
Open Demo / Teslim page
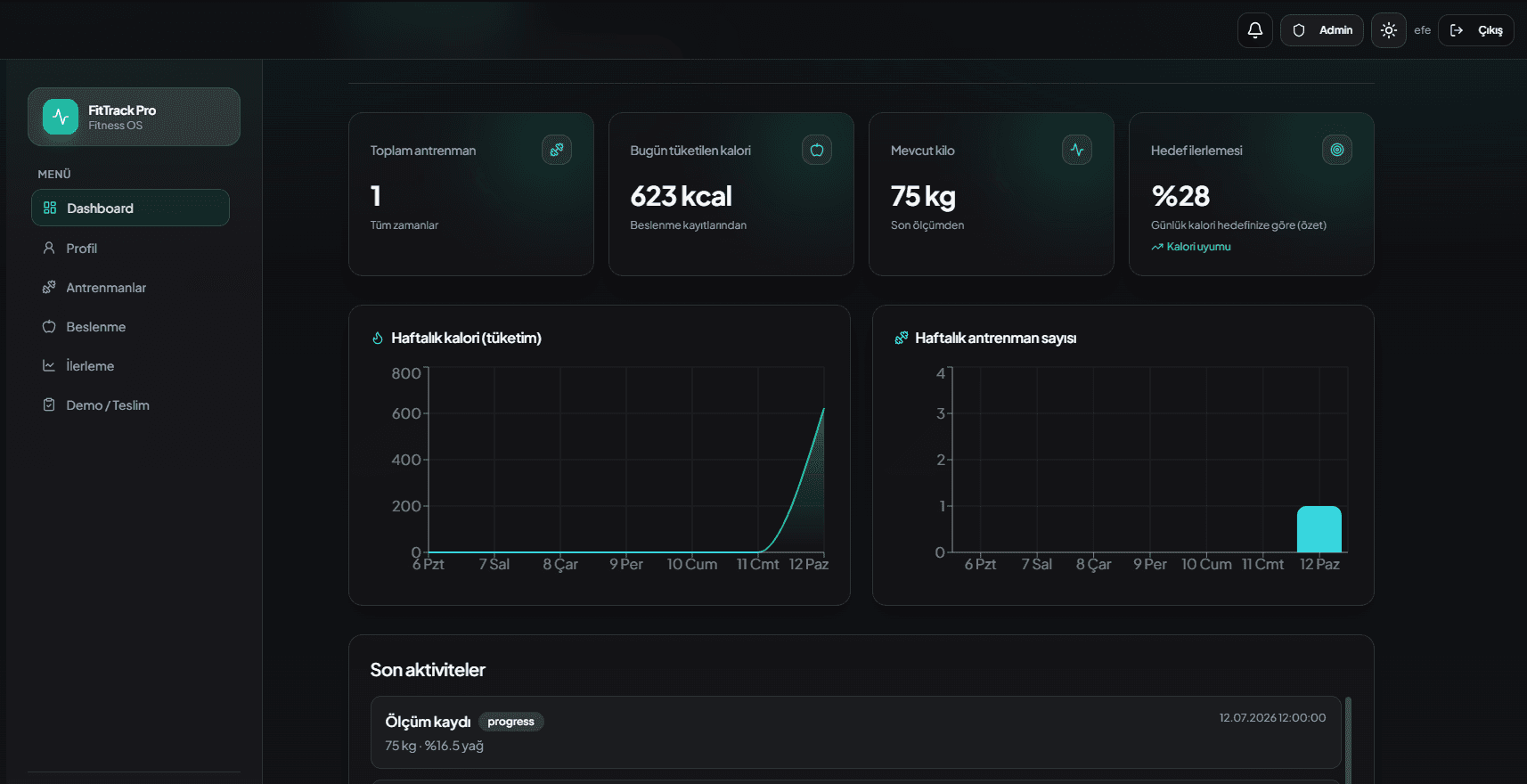[130, 404]
